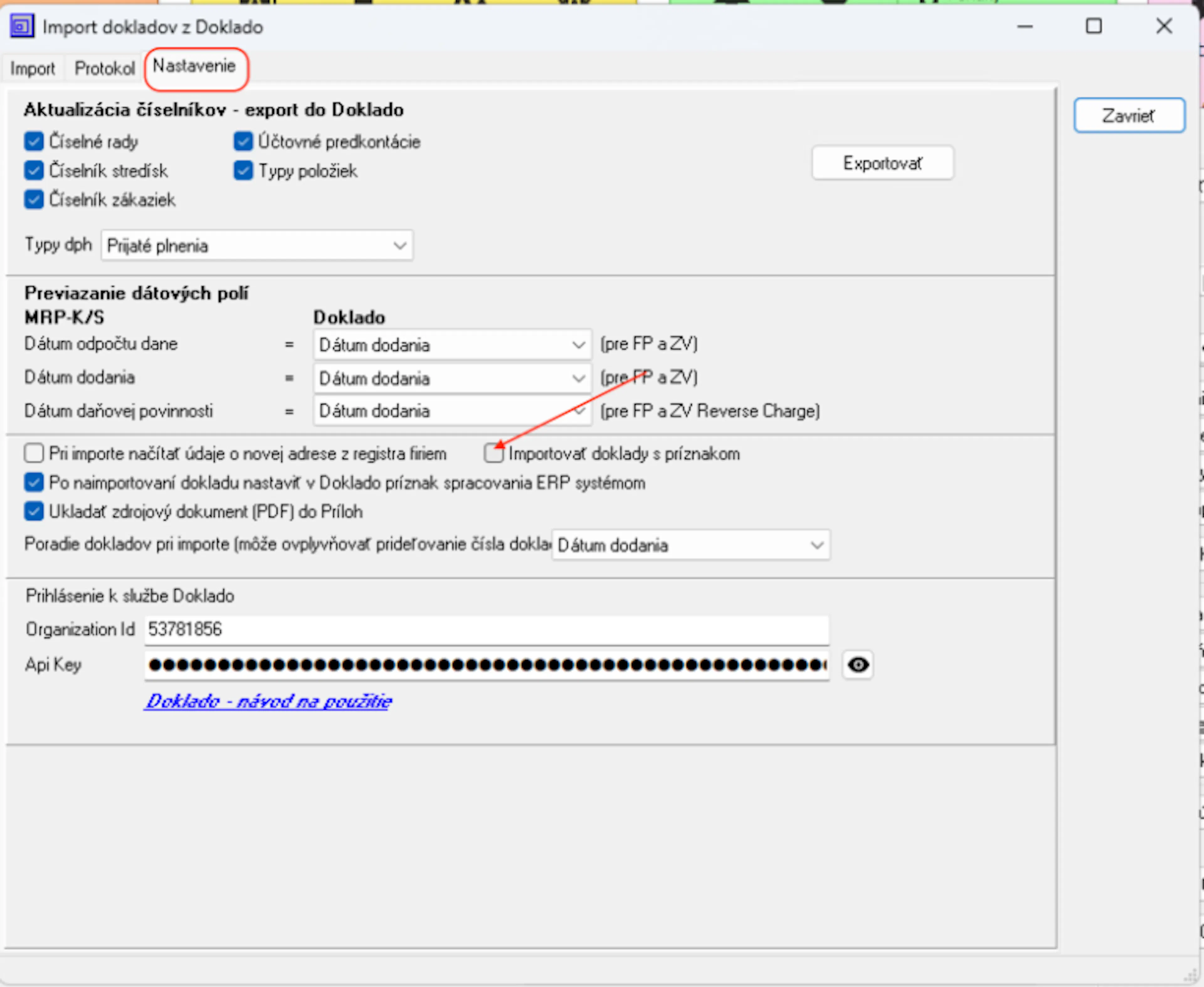Click the 'Prihlásenie k službe Doklado' label

(130, 596)
